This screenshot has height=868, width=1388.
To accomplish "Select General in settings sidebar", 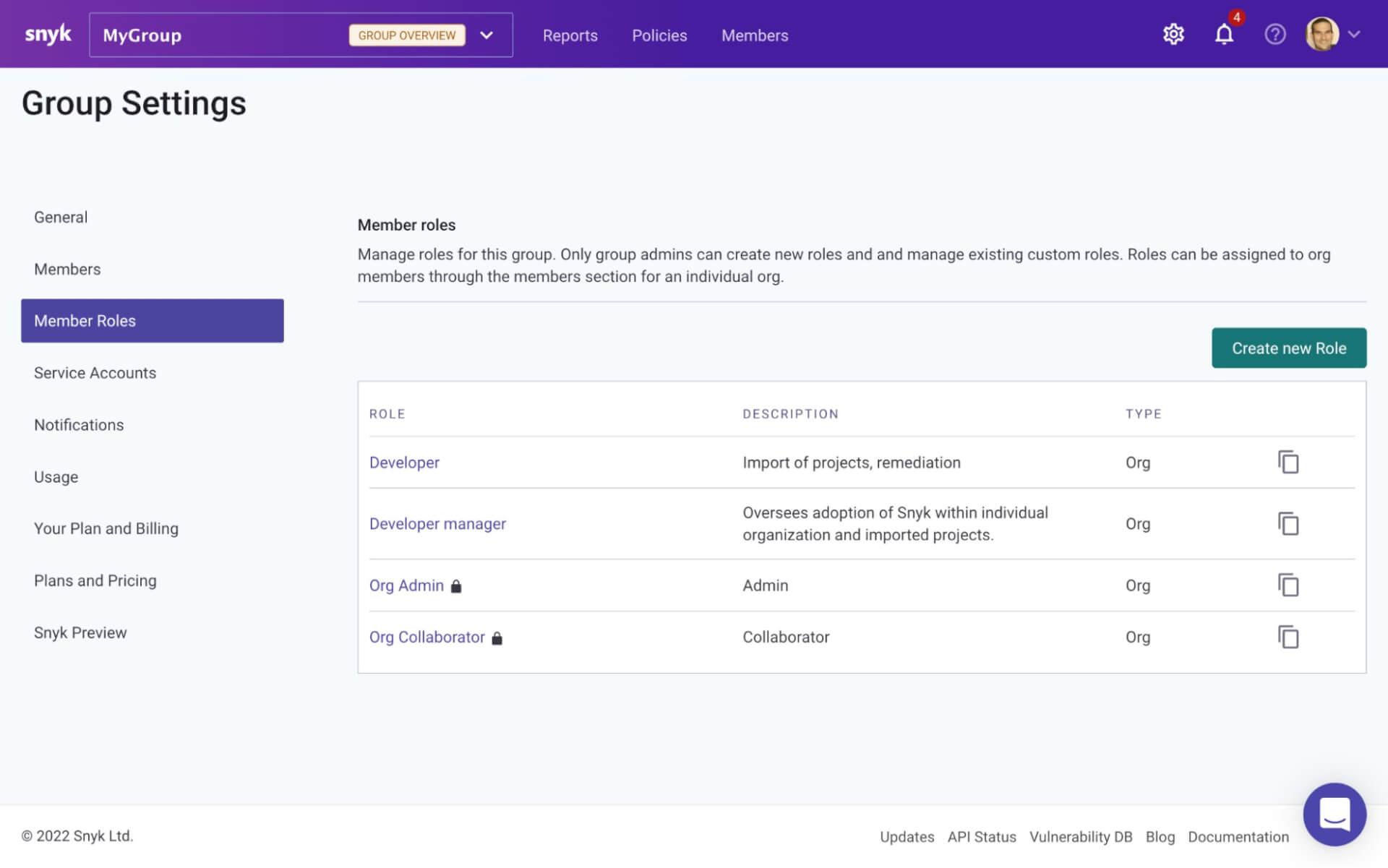I will [153, 217].
